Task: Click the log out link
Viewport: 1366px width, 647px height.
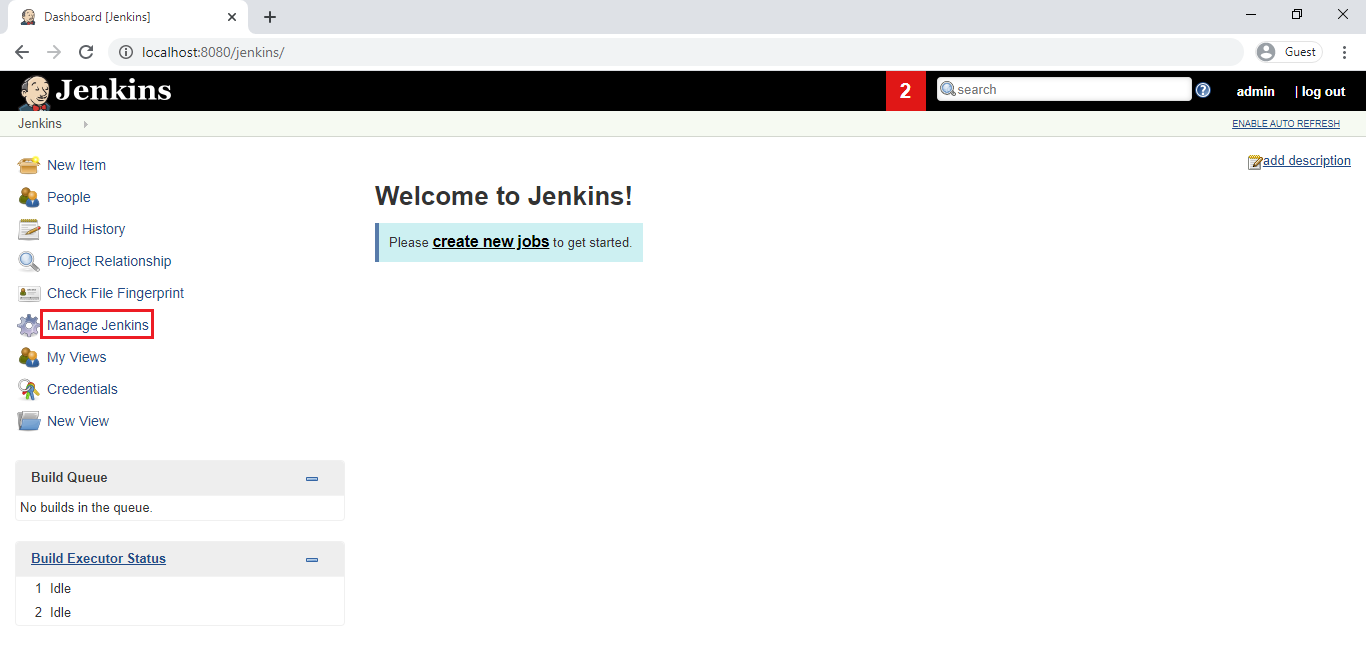Action: (1324, 91)
